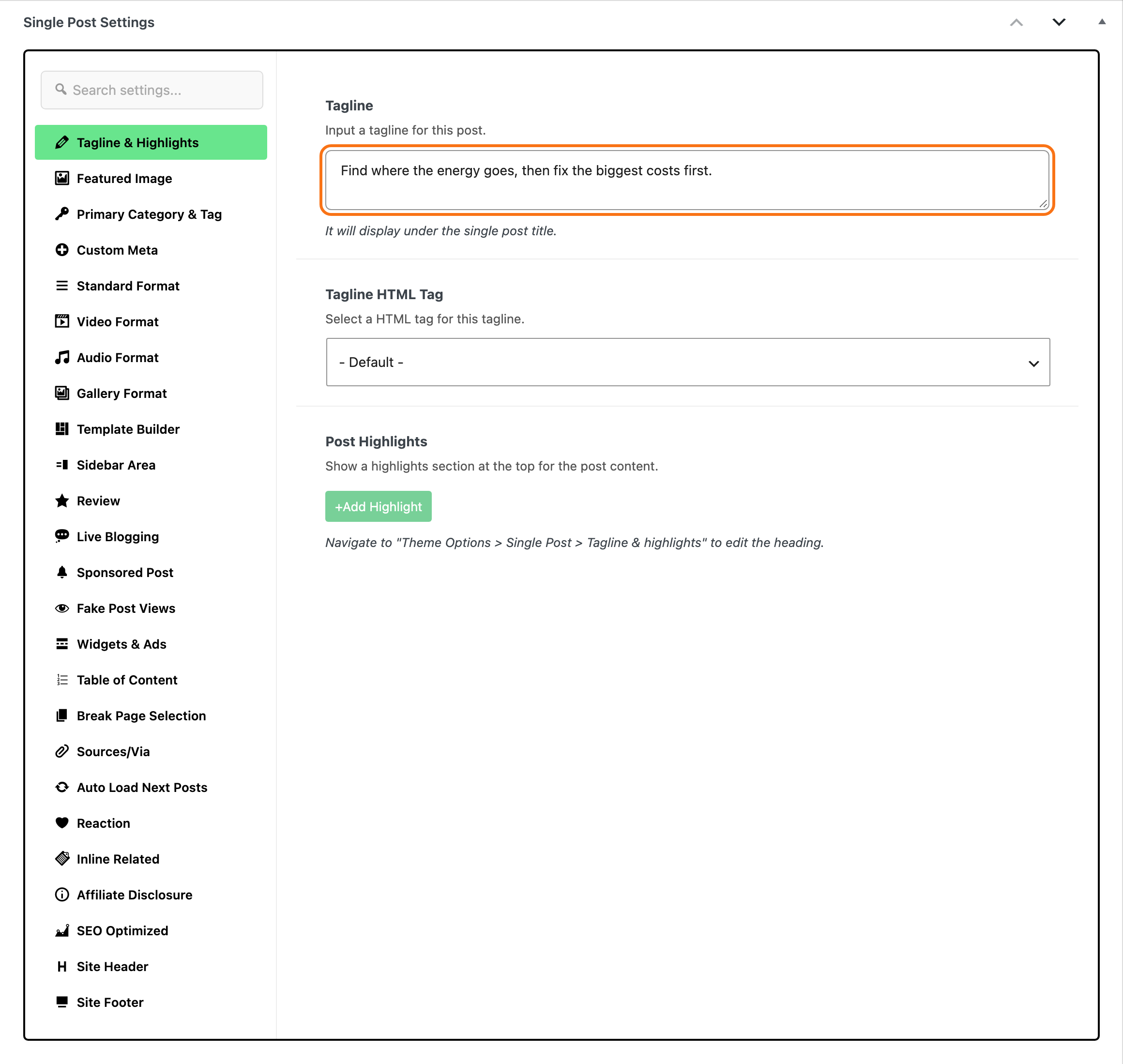Viewport: 1123px width, 1064px height.
Task: Click the info icon for Affiliate Disclosure
Action: 62,895
